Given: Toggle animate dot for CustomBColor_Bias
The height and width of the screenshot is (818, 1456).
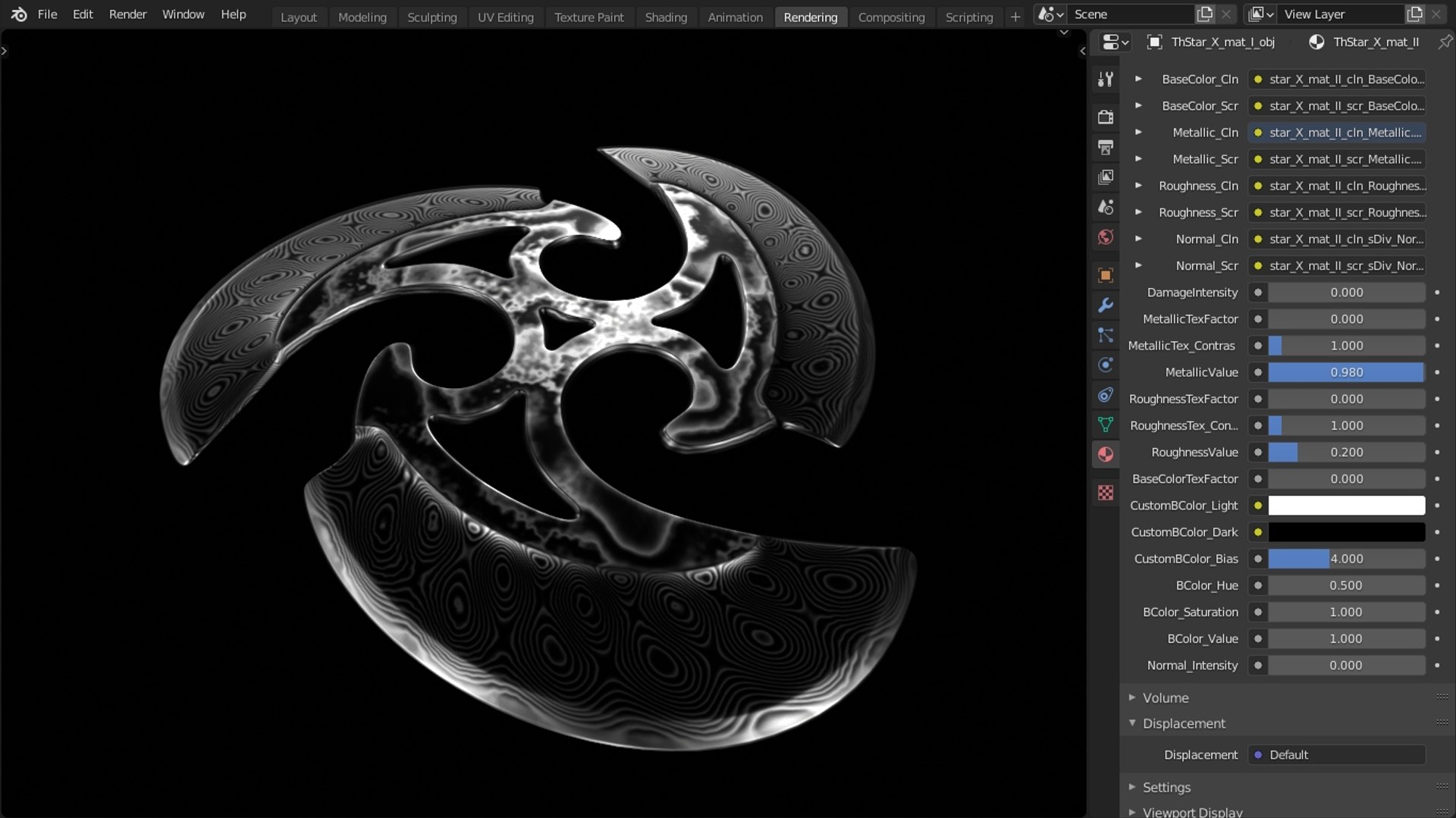Looking at the screenshot, I should click(x=1437, y=559).
